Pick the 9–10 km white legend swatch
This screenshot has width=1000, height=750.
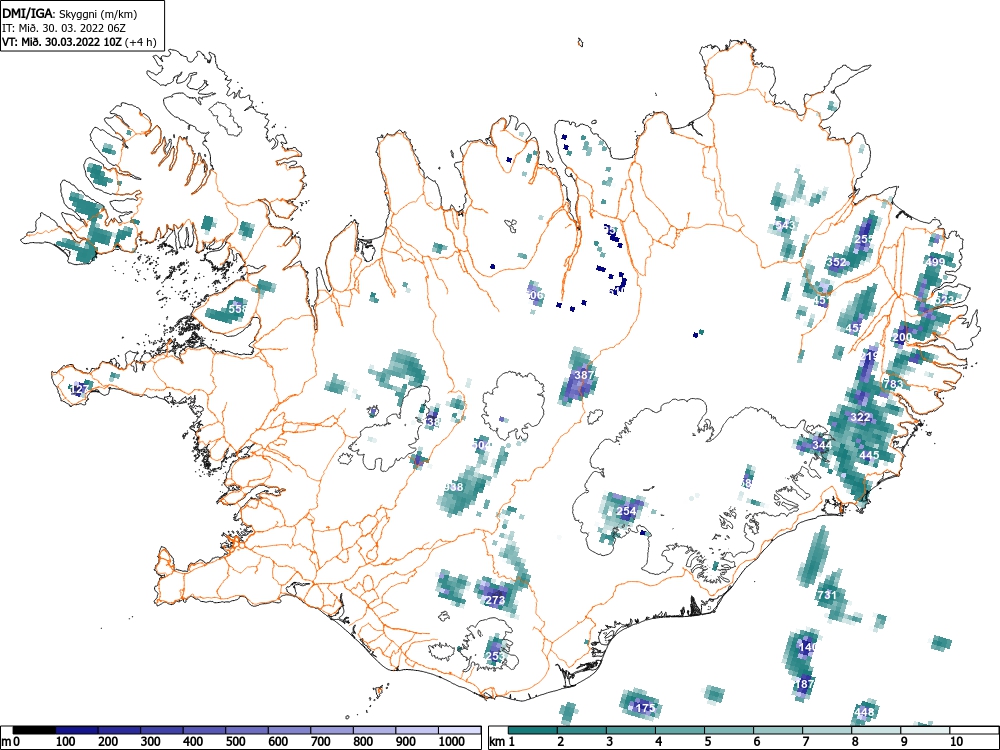pos(925,730)
